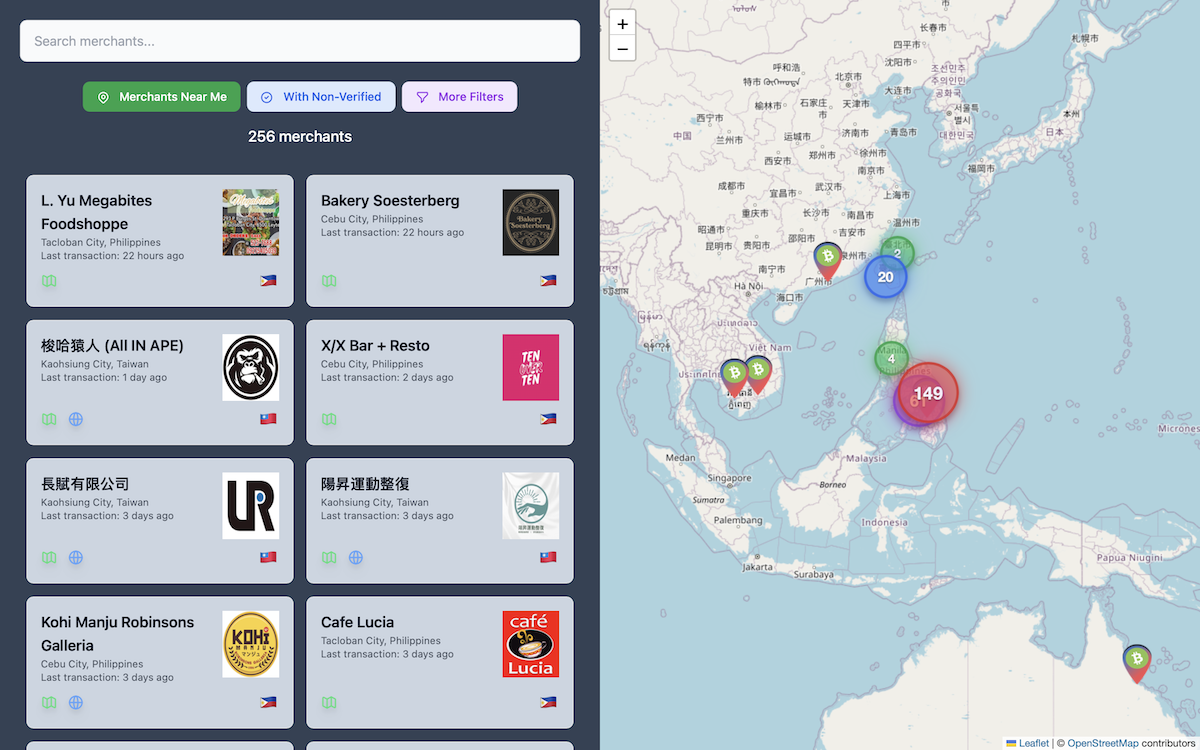Zoom out using the minus map control

click(622, 48)
